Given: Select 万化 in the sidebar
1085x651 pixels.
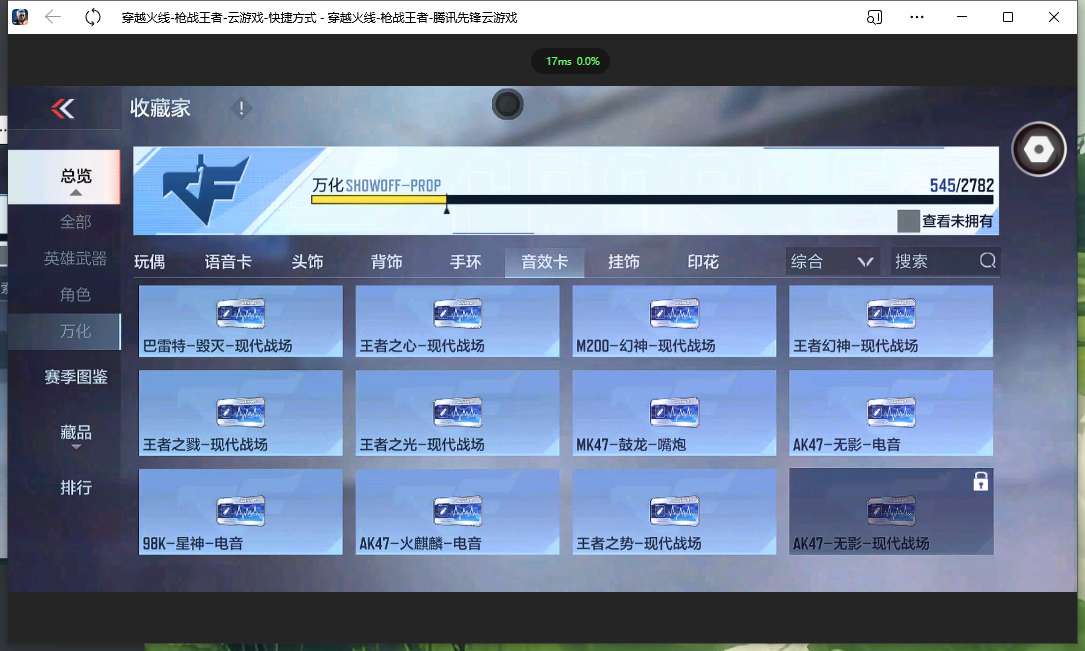Looking at the screenshot, I should pos(64,331).
